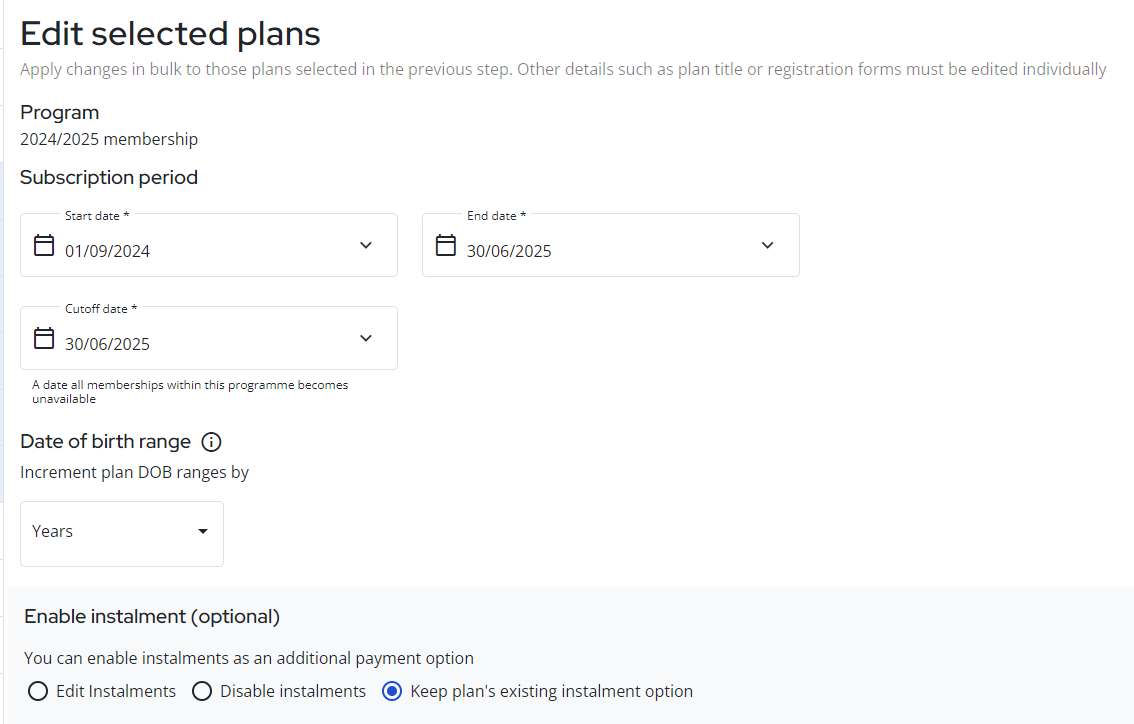Image resolution: width=1134 pixels, height=724 pixels.
Task: Expand the Start date chevron
Action: coord(366,245)
